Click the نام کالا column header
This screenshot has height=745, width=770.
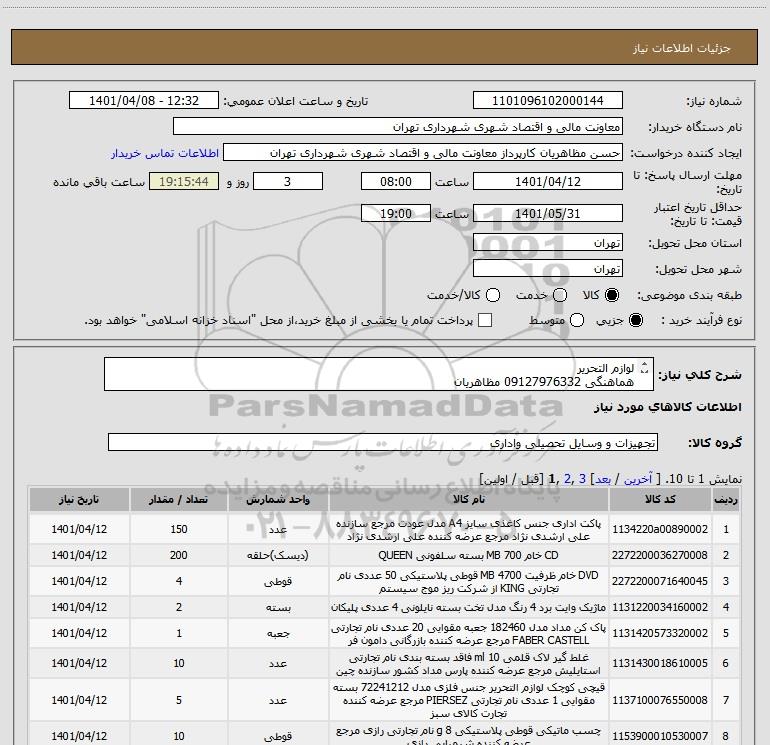click(468, 499)
